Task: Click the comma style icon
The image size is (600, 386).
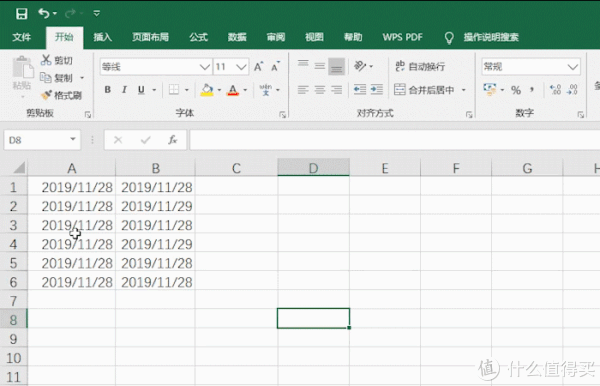Action: [x=532, y=90]
